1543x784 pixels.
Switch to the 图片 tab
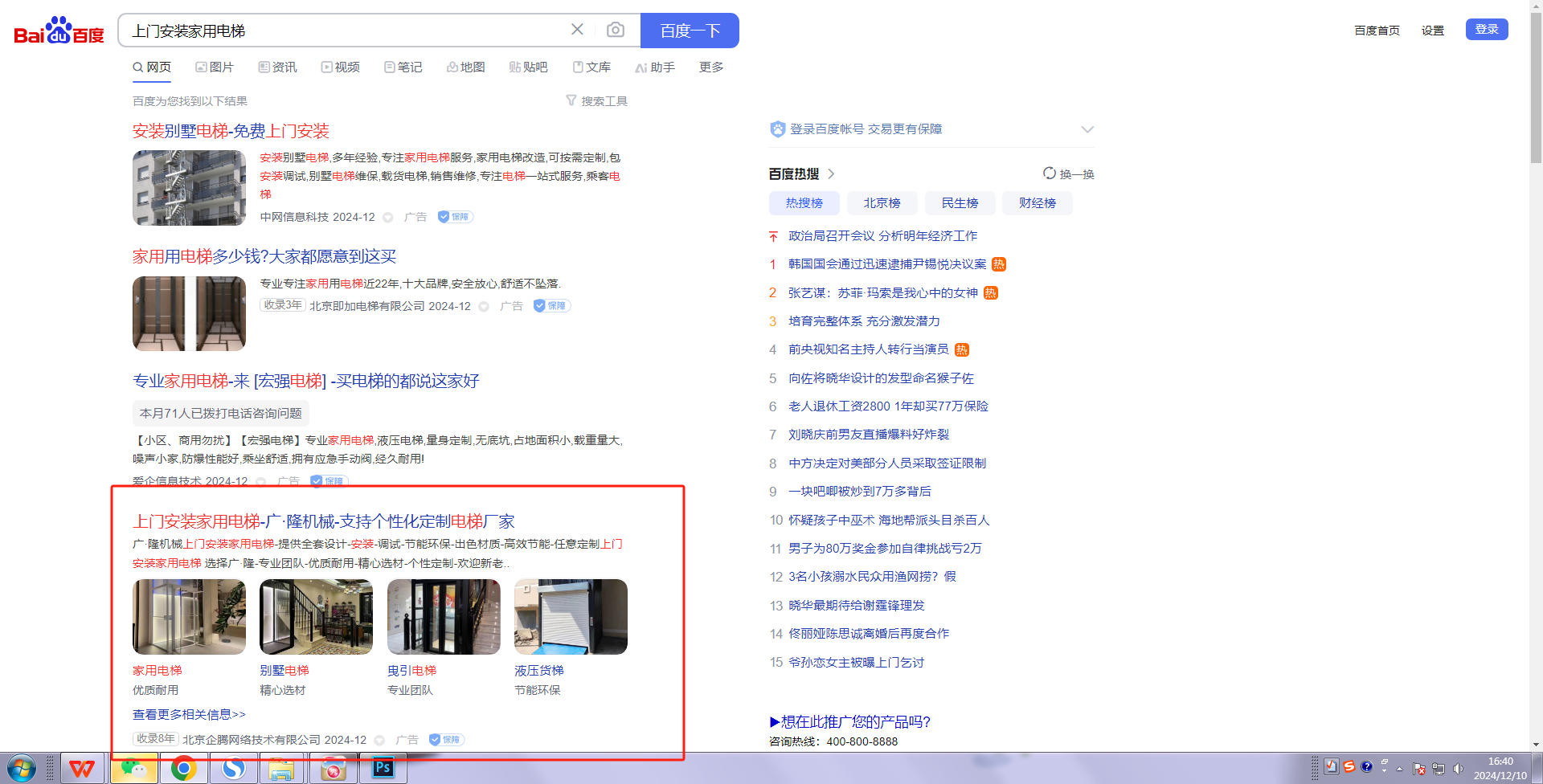click(214, 67)
